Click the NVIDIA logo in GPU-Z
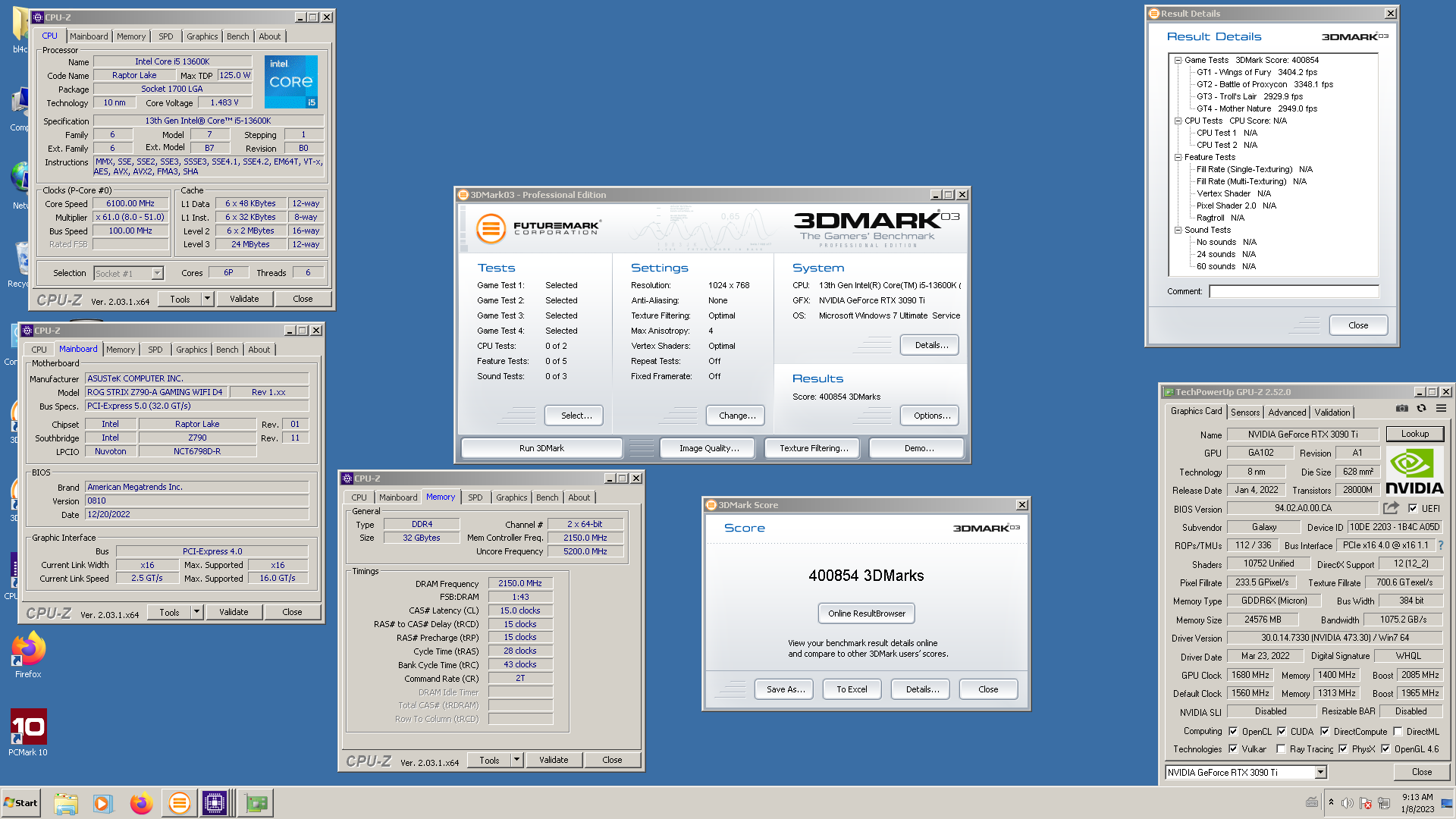This screenshot has height=819, width=1456. (x=1414, y=472)
